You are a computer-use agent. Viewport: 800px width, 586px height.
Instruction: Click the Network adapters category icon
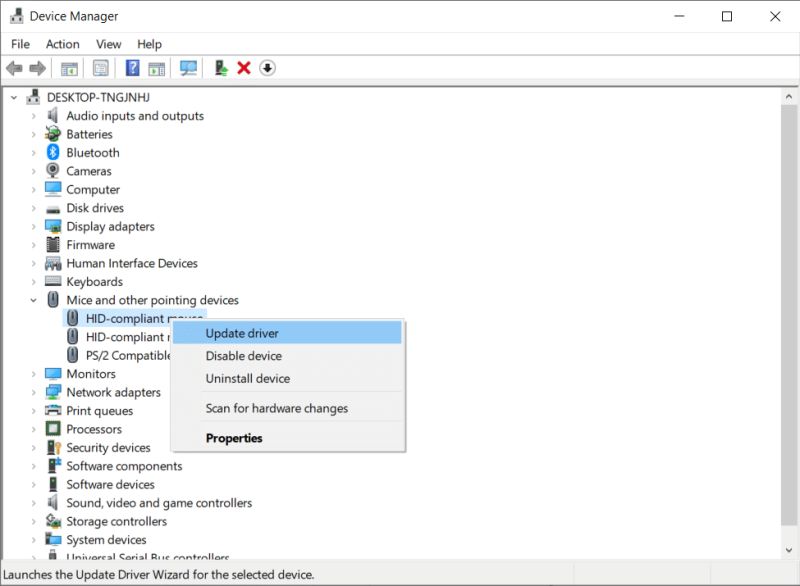(52, 392)
